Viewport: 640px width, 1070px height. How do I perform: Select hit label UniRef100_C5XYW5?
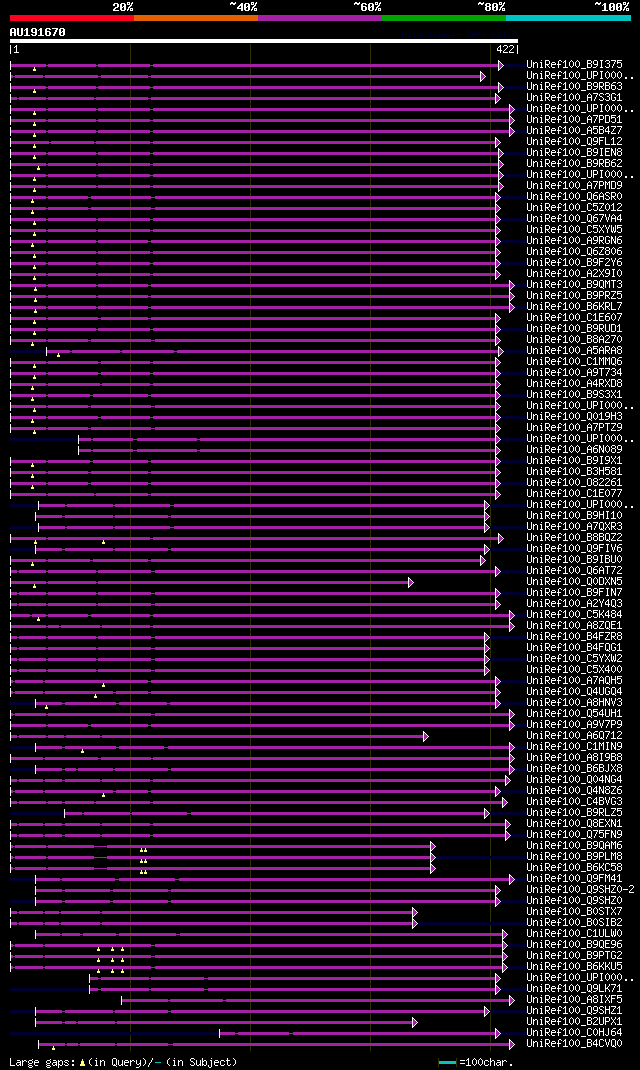pyautogui.click(x=574, y=229)
